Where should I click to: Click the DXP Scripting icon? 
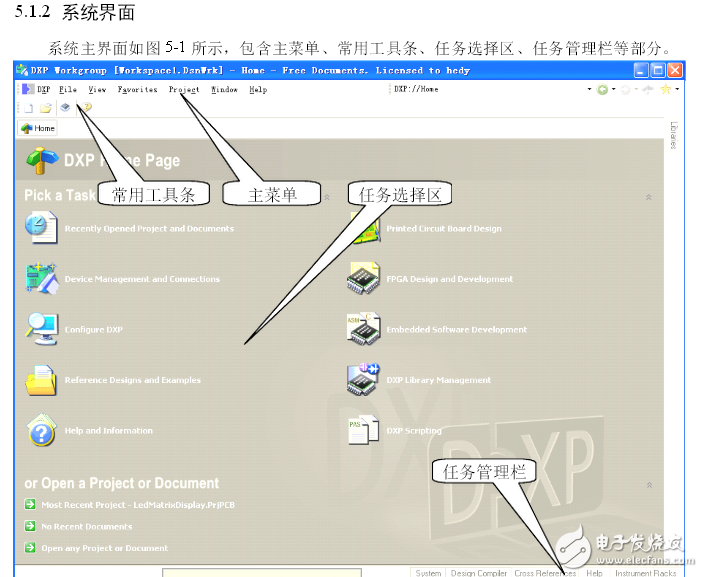pyautogui.click(x=363, y=430)
